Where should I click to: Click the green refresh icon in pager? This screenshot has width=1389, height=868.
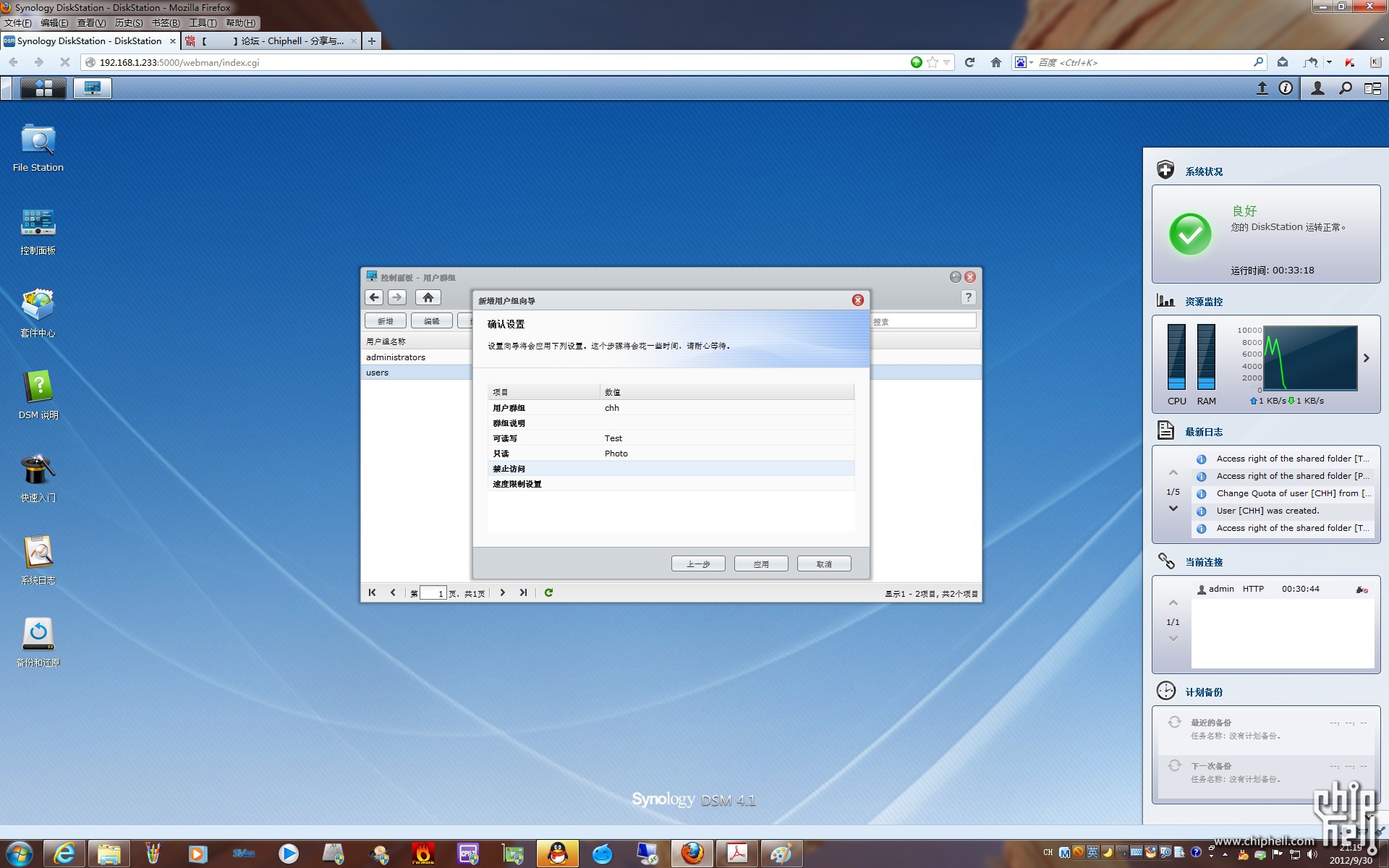pyautogui.click(x=548, y=592)
